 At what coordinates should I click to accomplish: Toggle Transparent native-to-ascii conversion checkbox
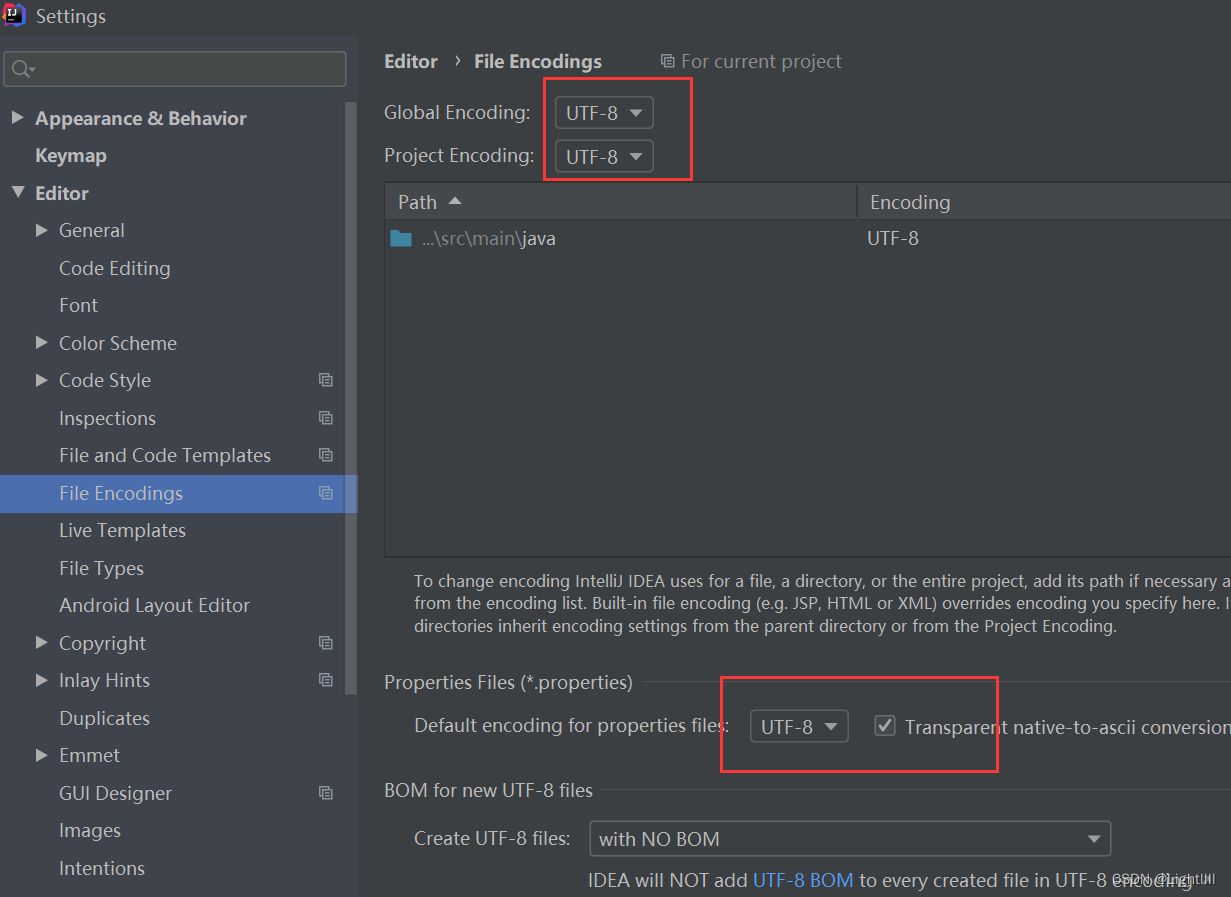point(885,726)
